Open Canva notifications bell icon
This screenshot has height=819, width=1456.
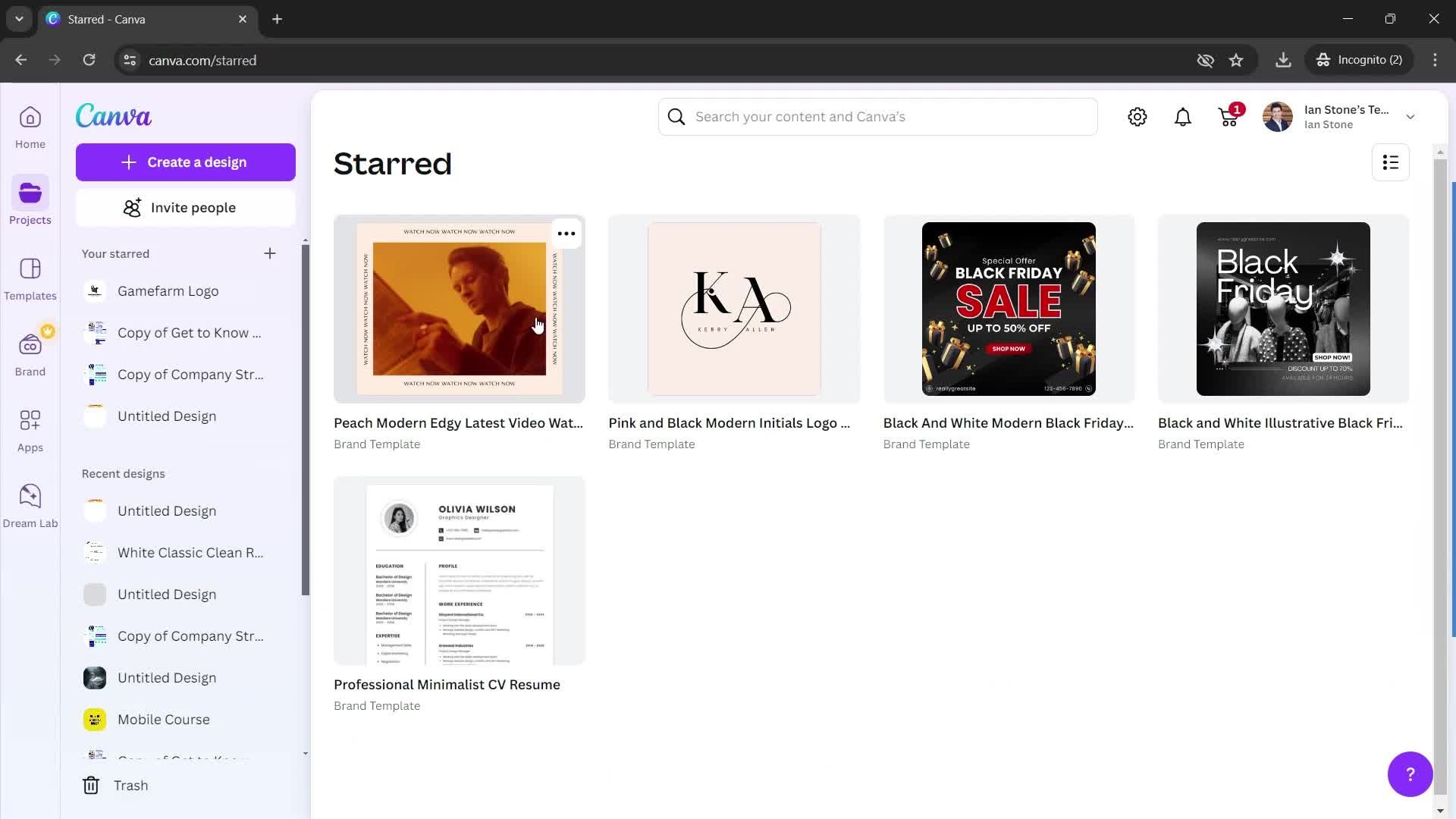tap(1183, 116)
